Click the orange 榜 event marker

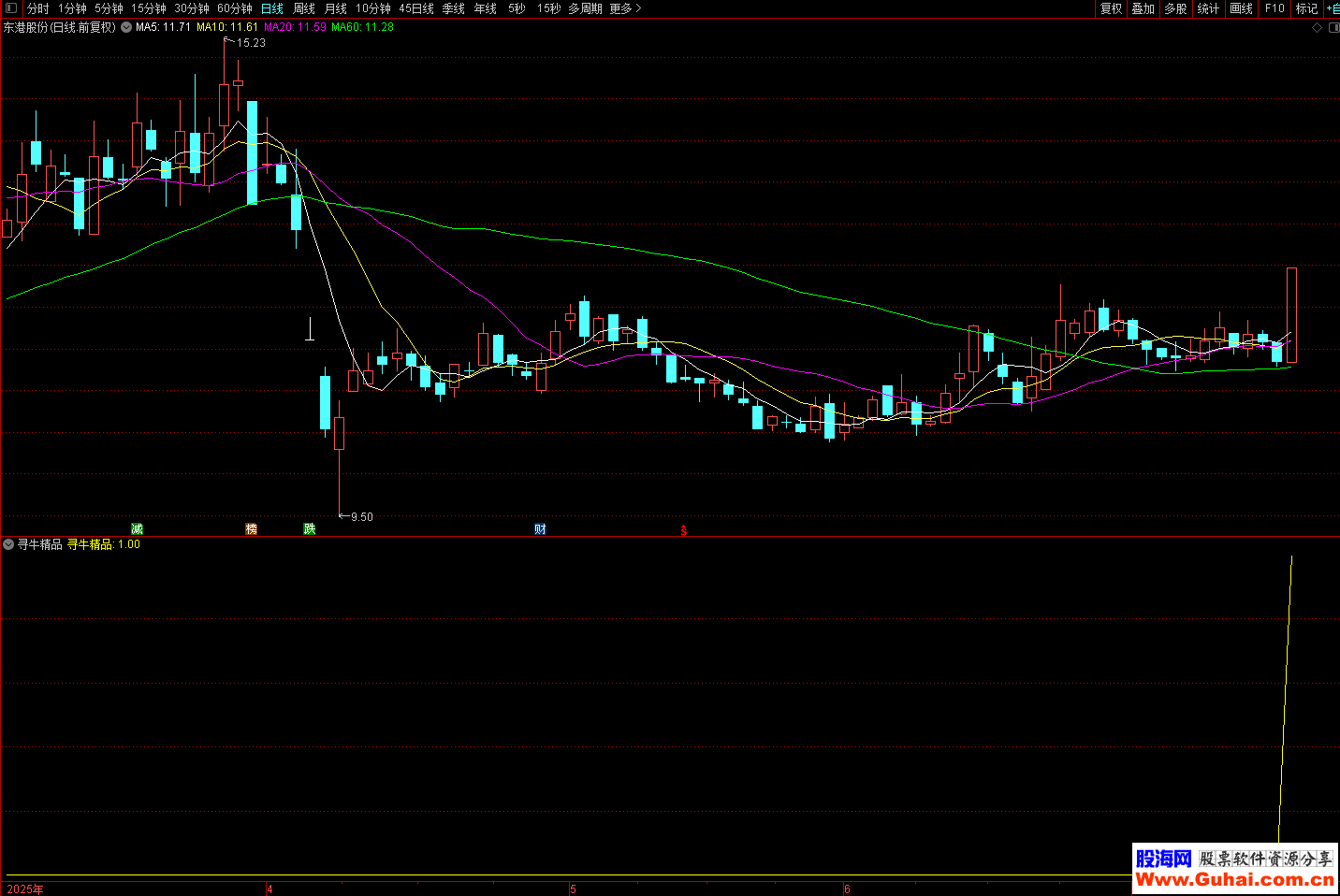tap(251, 529)
